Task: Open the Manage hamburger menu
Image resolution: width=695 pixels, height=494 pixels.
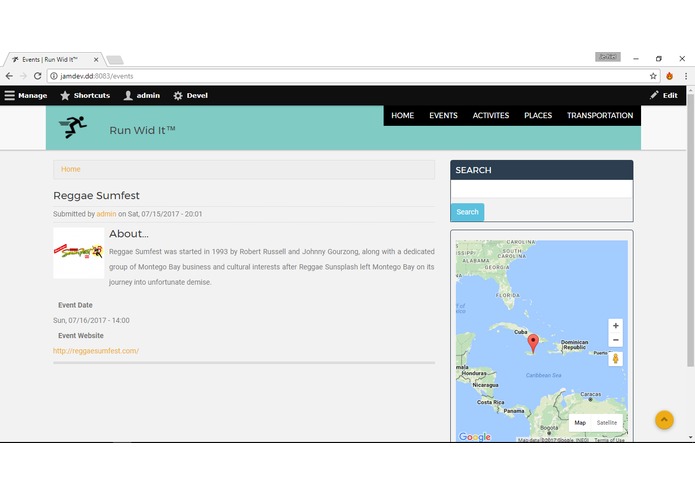Action: (26, 95)
